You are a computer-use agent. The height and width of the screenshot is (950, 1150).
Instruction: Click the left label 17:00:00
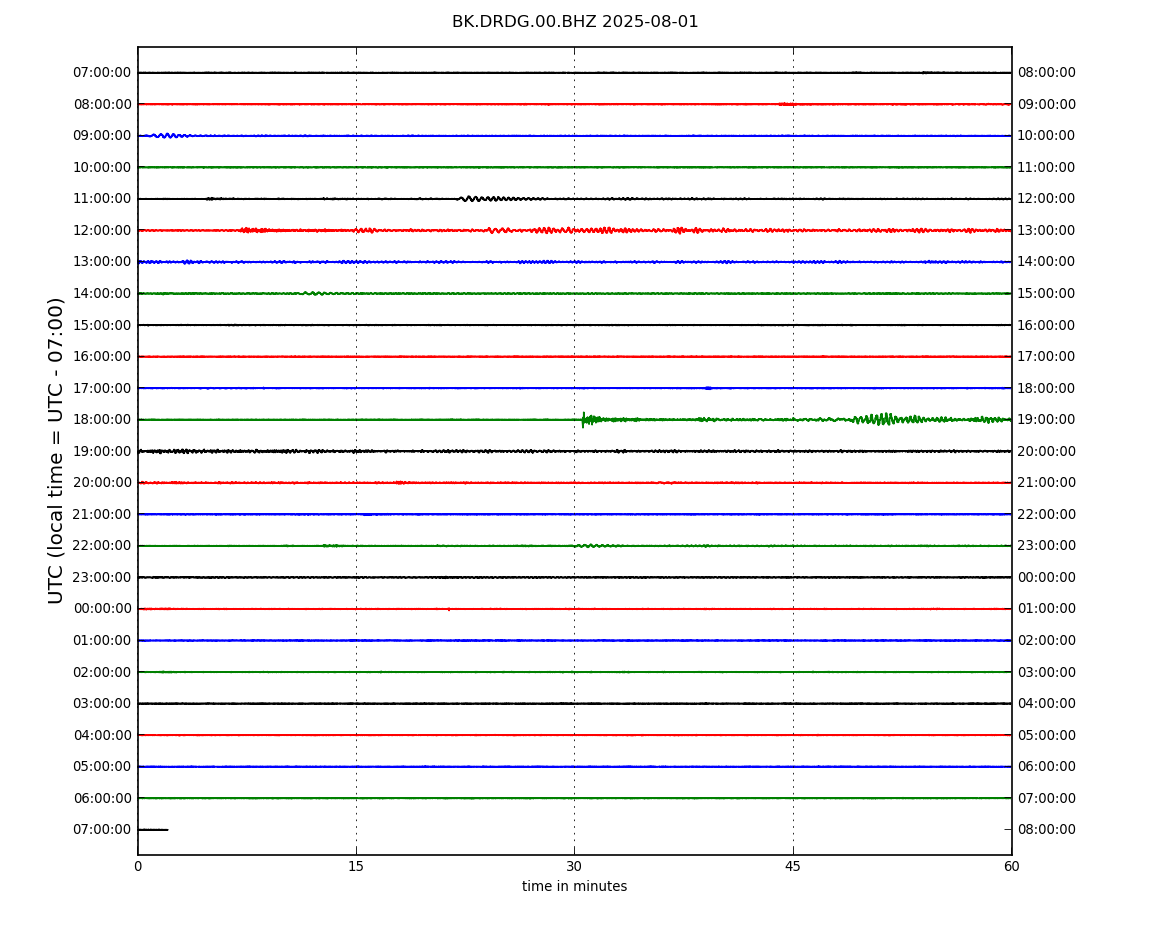click(102, 388)
